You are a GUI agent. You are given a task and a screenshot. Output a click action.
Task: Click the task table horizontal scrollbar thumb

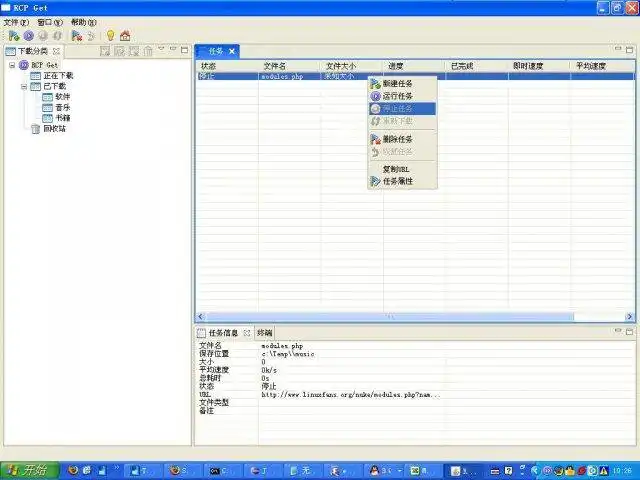tap(390, 316)
